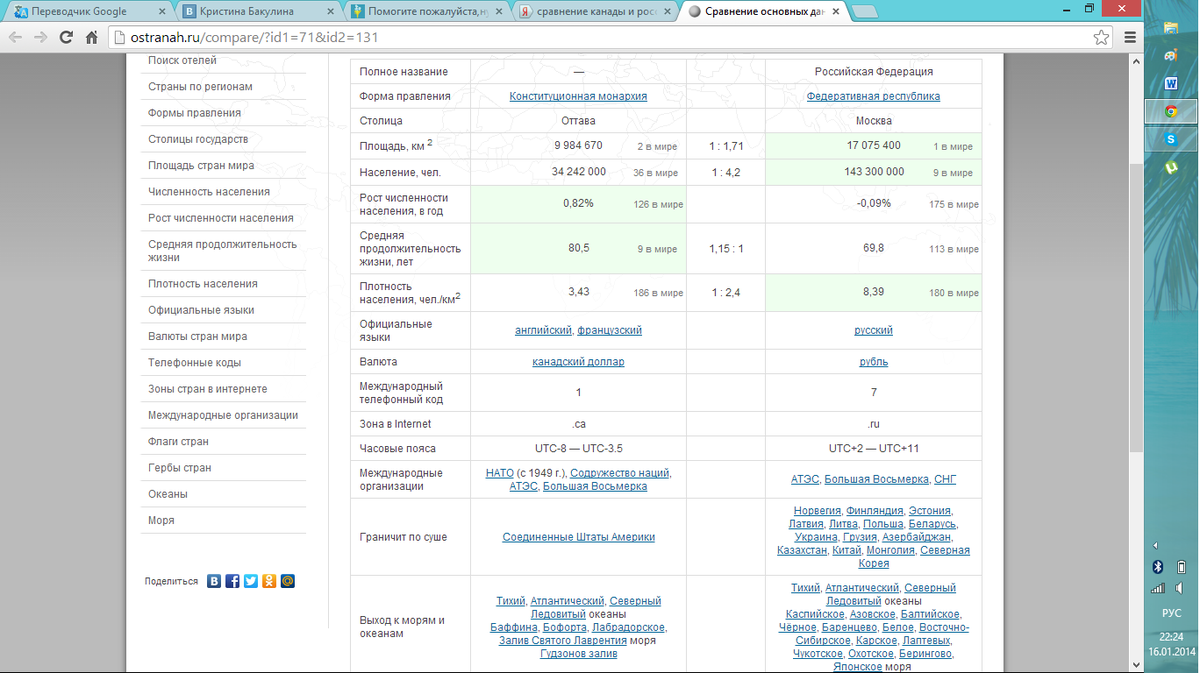This screenshot has width=1200, height=673.
Task: Click the browser back arrow
Action: (15, 38)
